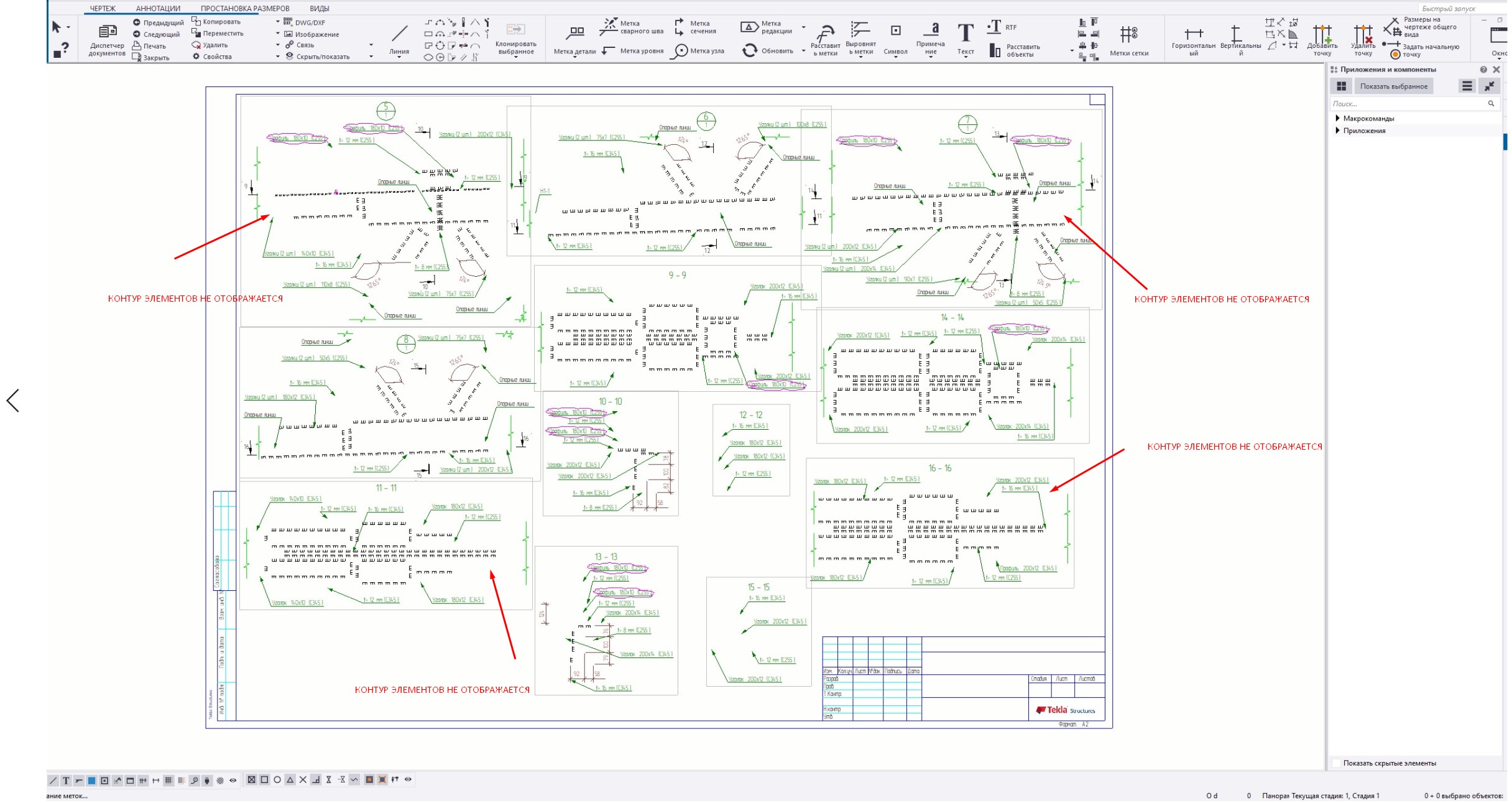The height and width of the screenshot is (803, 1512).
Task: Click the Свойства button in ribbon
Action: 213,57
